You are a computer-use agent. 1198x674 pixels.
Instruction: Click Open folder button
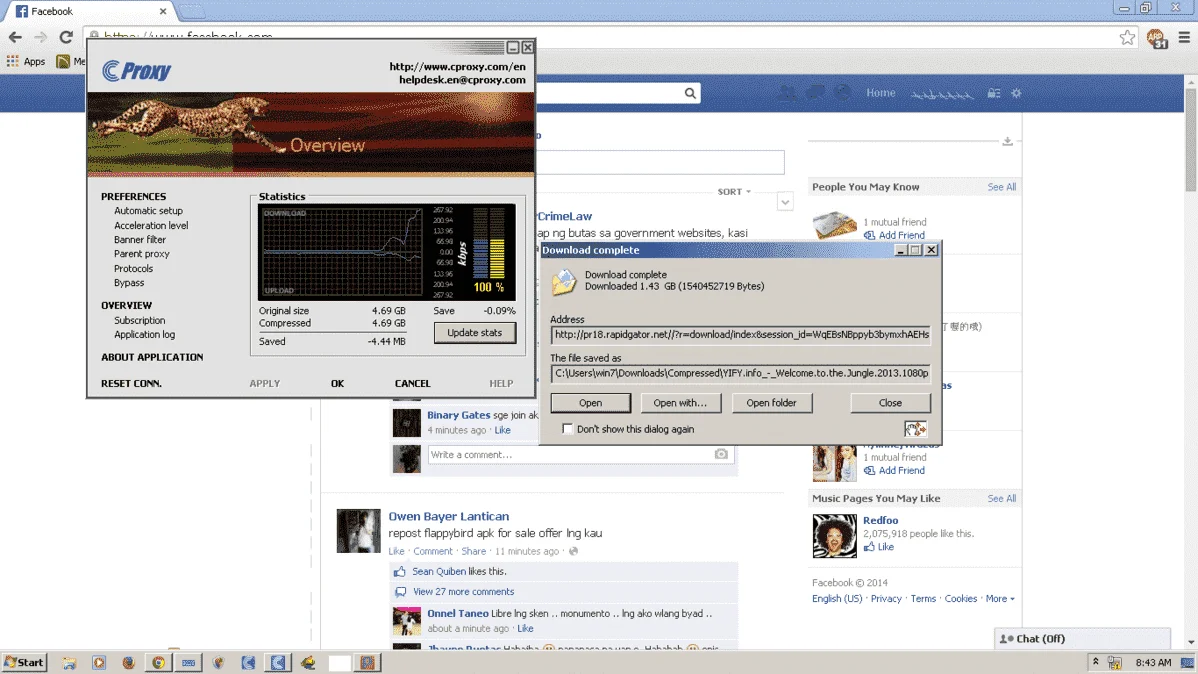(x=772, y=403)
